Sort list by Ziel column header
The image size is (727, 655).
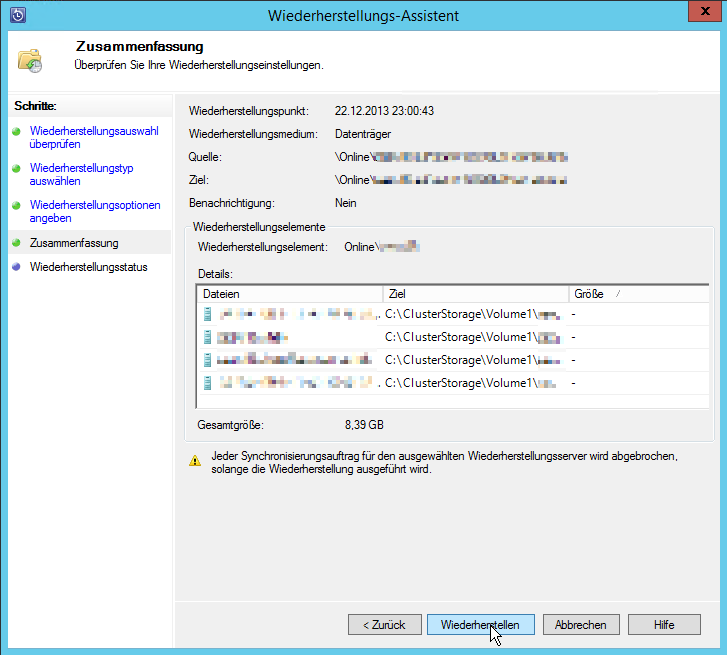tap(475, 294)
